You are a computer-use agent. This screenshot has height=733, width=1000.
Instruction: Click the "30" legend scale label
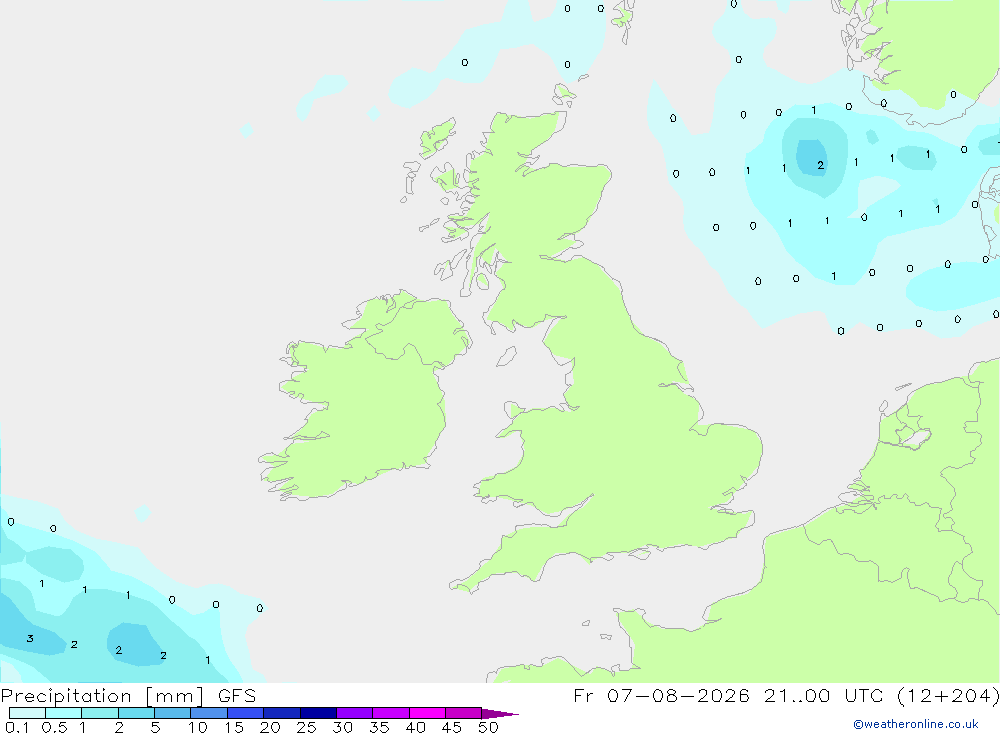pos(342,727)
